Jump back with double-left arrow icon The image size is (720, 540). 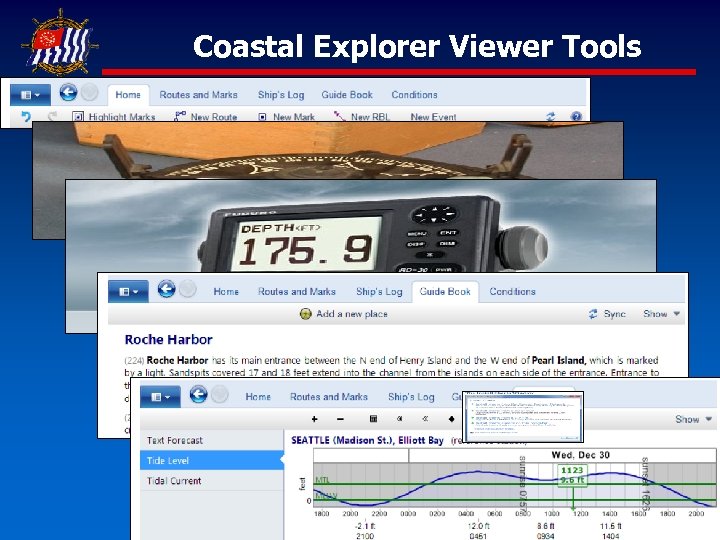point(425,419)
